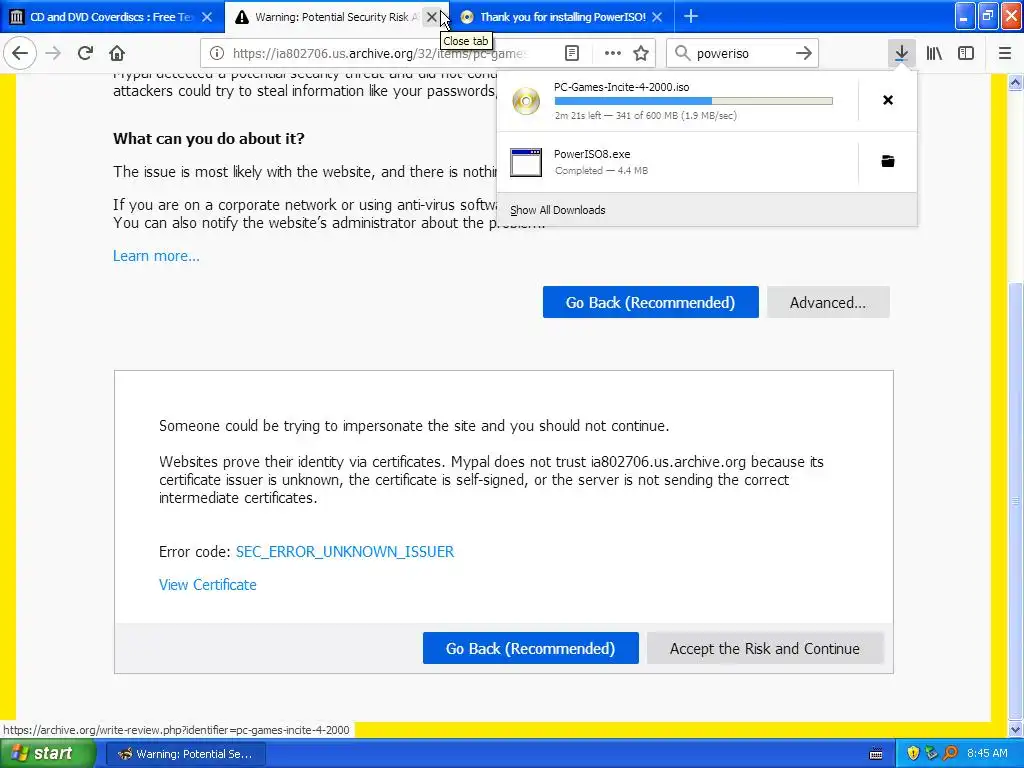Screen dimensions: 1024x768
Task: Show site information icon in address bar
Action: pos(217,53)
